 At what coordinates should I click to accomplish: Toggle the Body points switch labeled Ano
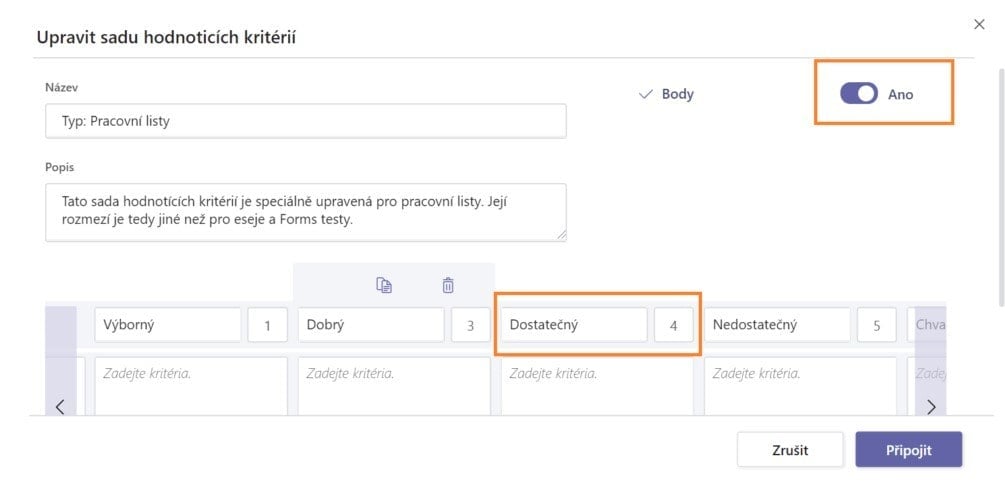point(858,94)
